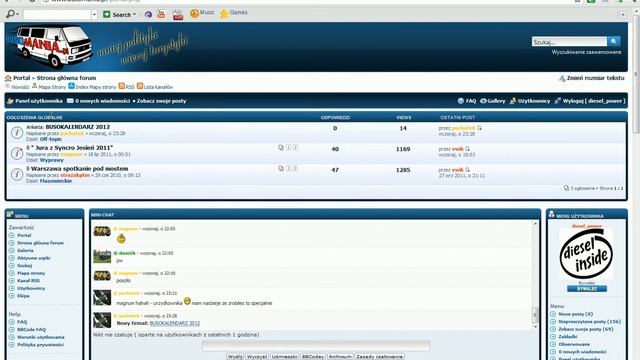
Task: Click dominik's username in mini-chat
Action: click(x=127, y=253)
